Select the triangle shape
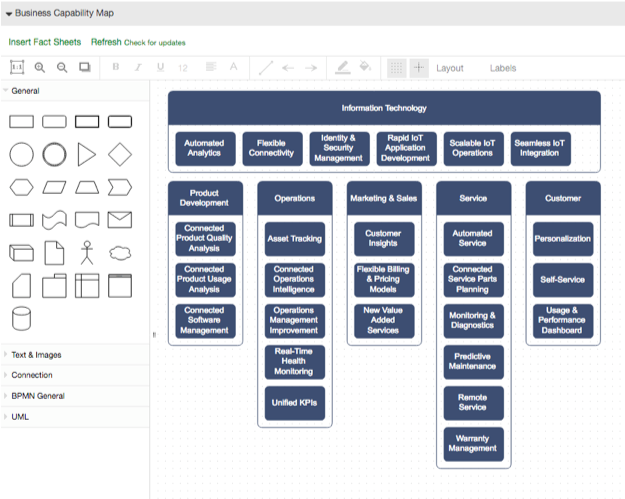The height and width of the screenshot is (499, 625). coord(87,154)
